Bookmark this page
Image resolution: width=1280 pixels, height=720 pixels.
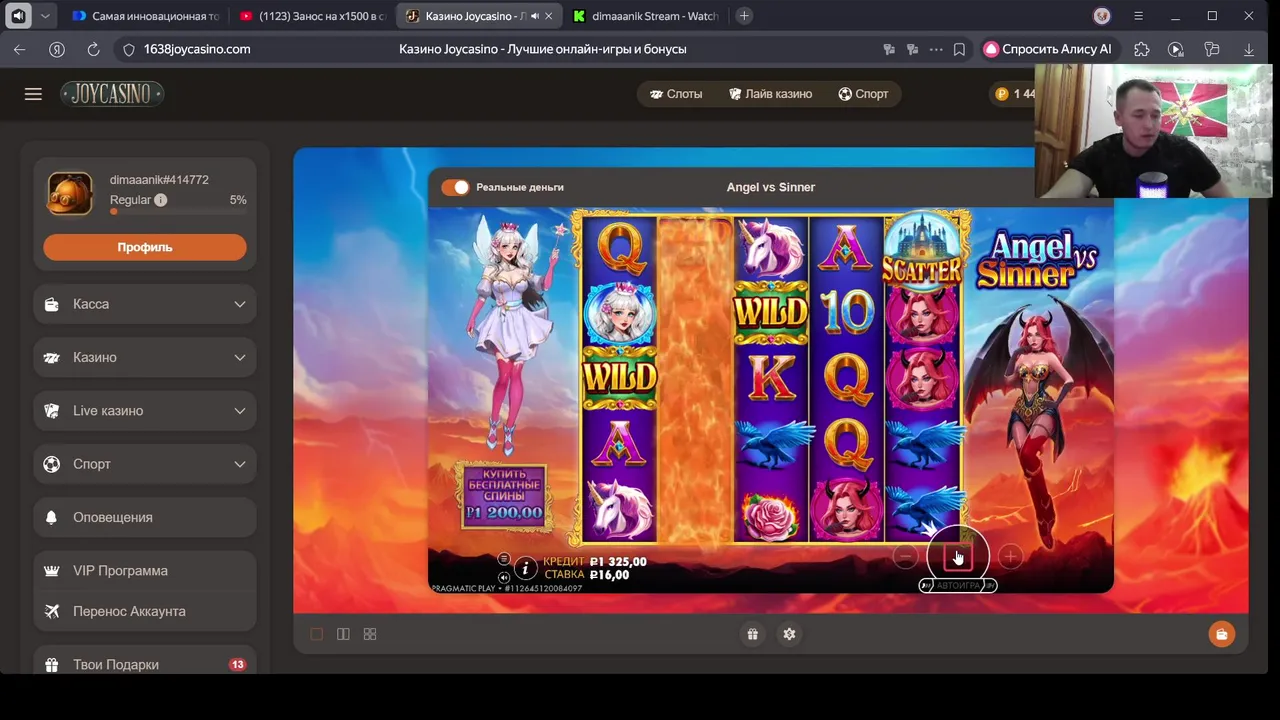959,49
